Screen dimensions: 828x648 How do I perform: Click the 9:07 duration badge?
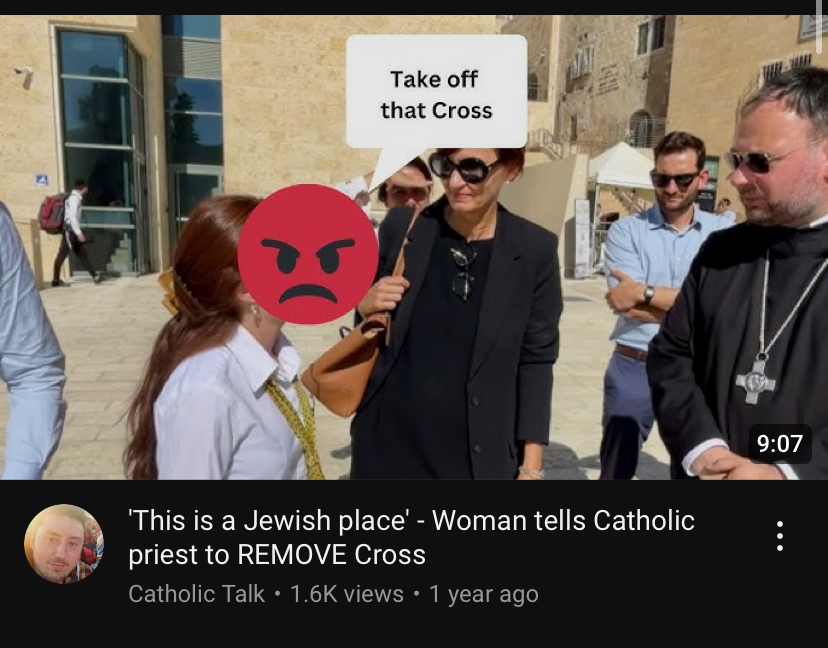tap(779, 444)
